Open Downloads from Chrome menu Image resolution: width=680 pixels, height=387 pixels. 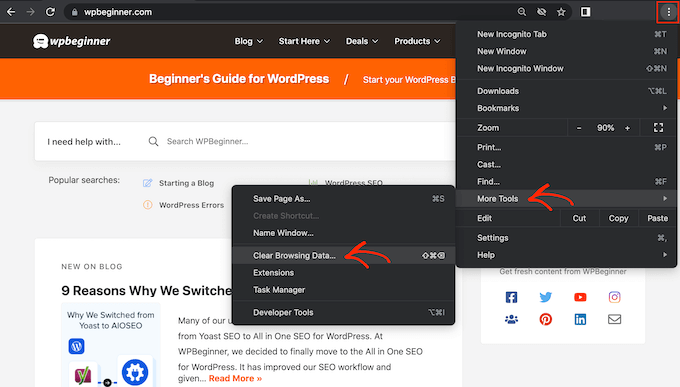click(566, 91)
